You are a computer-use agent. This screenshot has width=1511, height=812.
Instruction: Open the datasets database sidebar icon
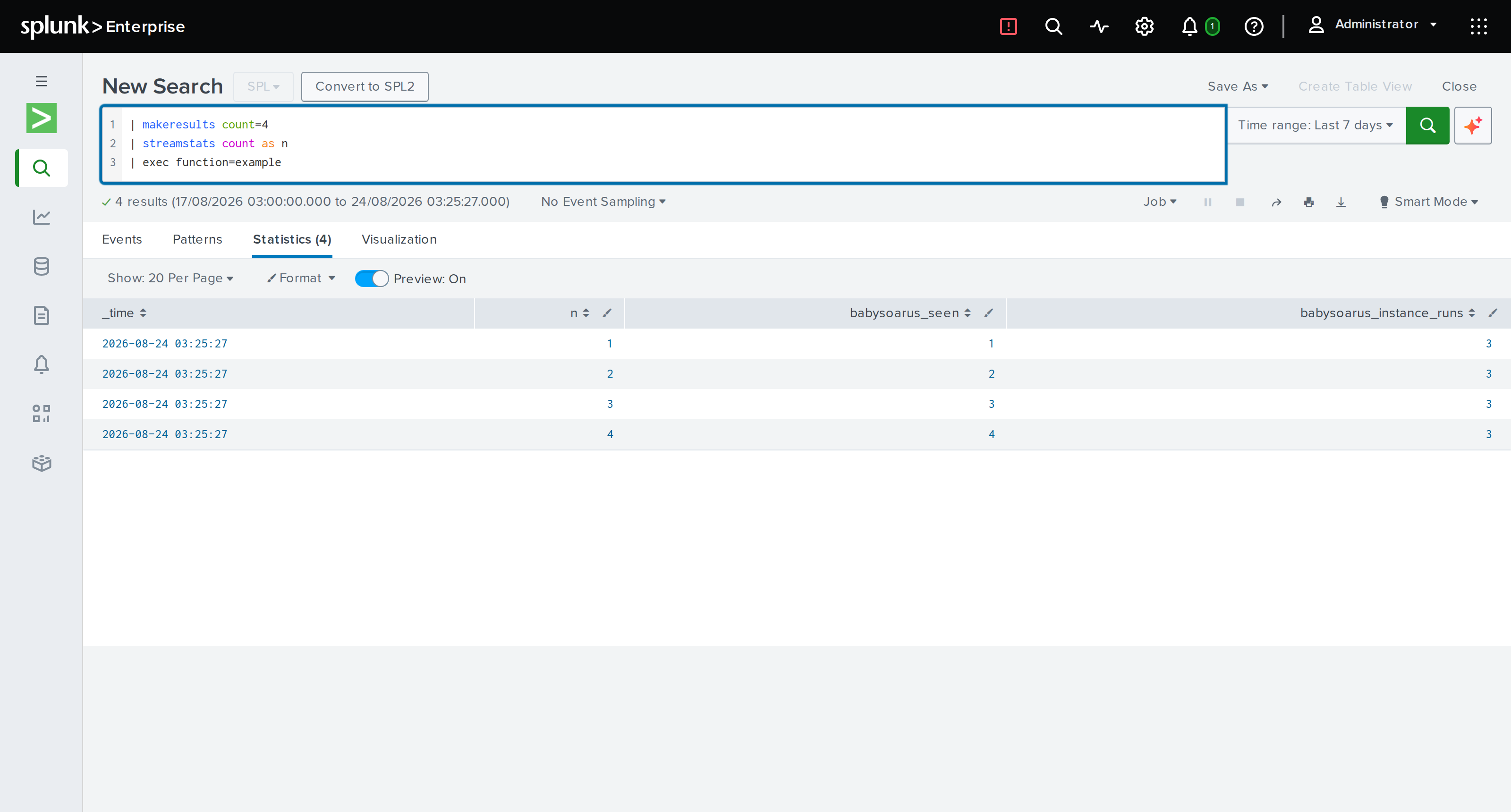coord(41,266)
